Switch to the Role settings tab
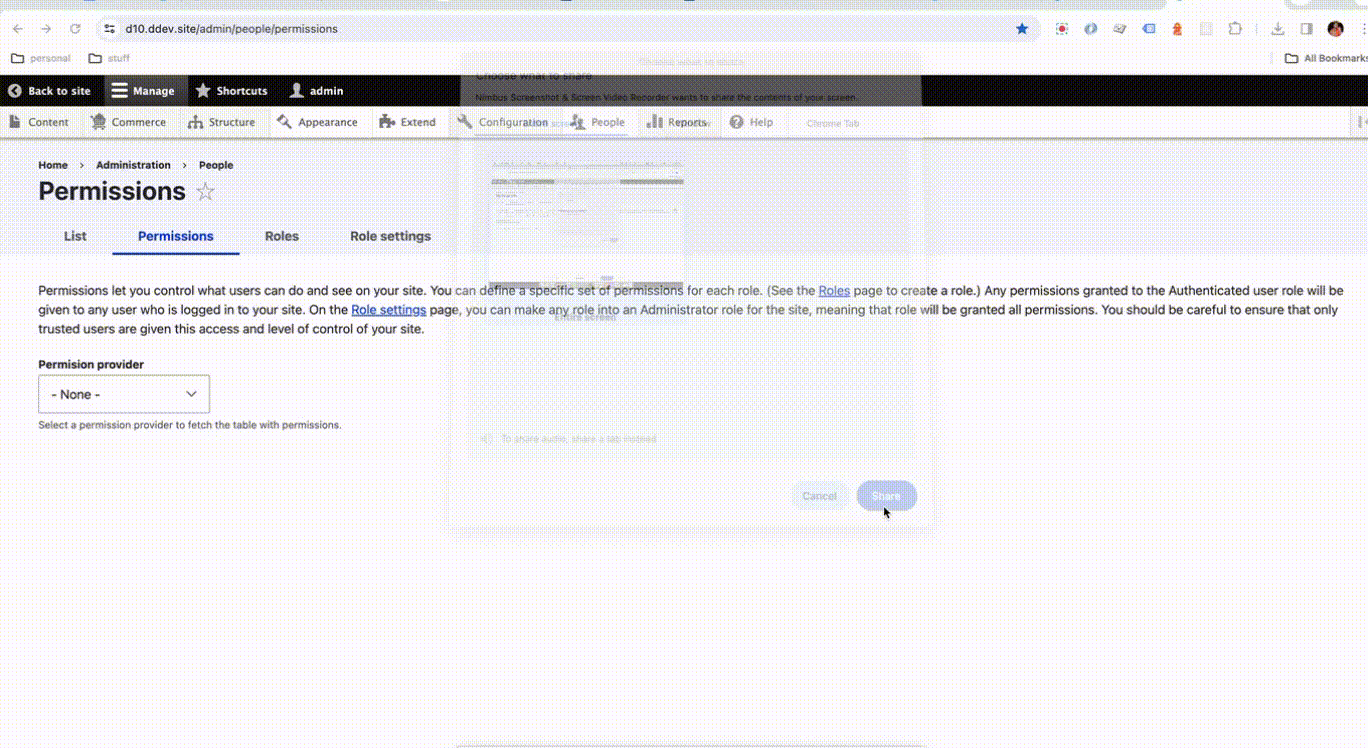Viewport: 1368px width, 748px height. click(x=390, y=236)
